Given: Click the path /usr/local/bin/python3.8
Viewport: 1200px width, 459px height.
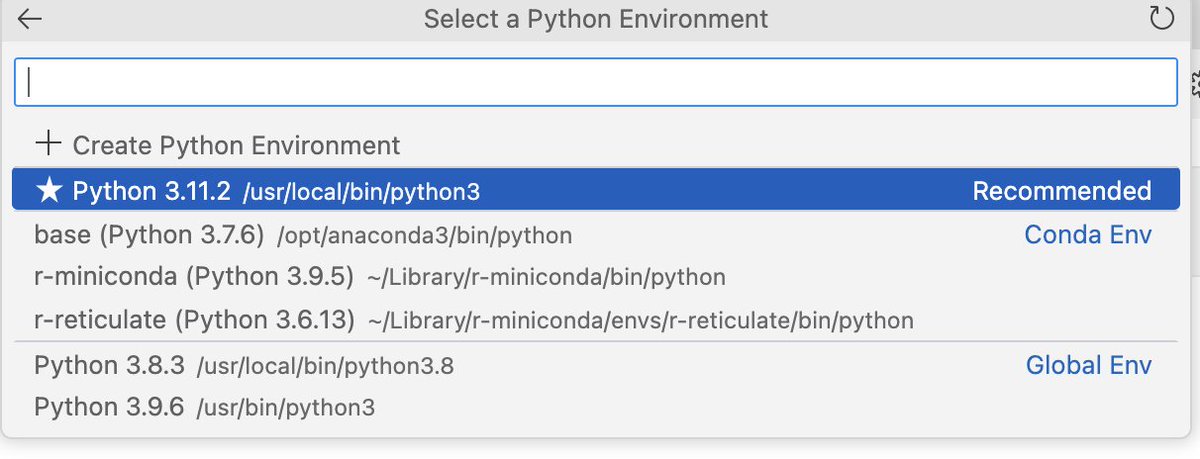Looking at the screenshot, I should 325,366.
